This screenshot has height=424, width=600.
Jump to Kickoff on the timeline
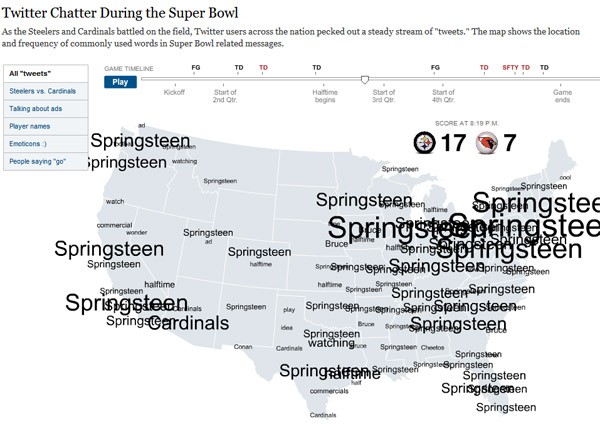(174, 92)
